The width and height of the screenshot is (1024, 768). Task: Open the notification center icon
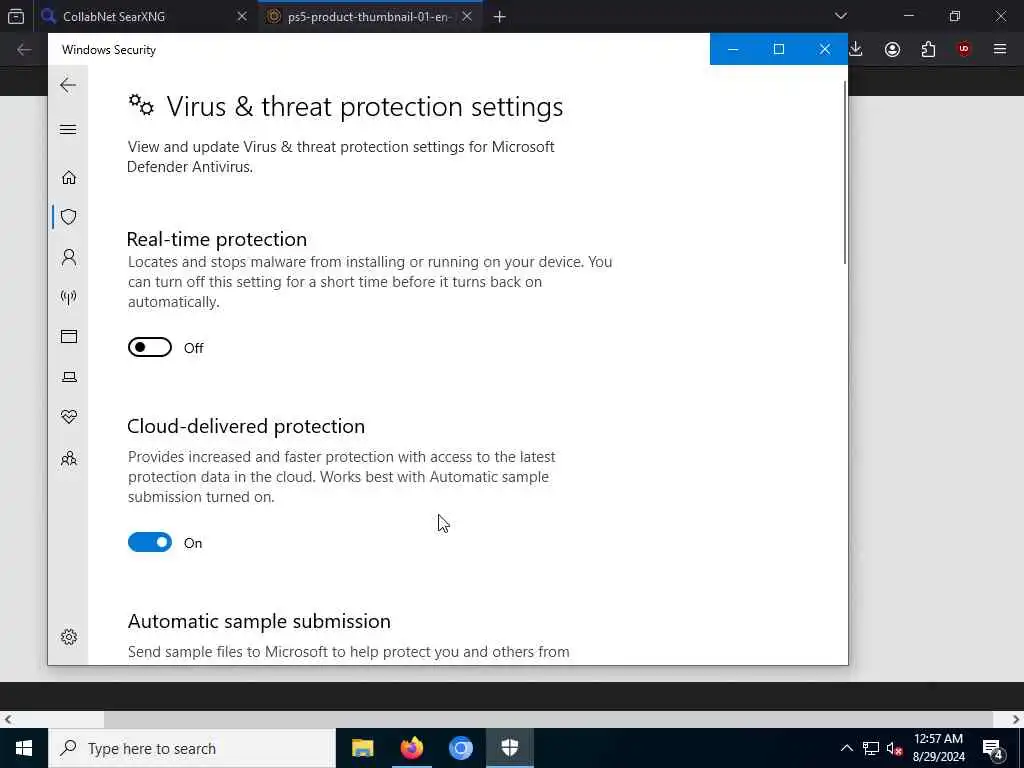pos(993,749)
